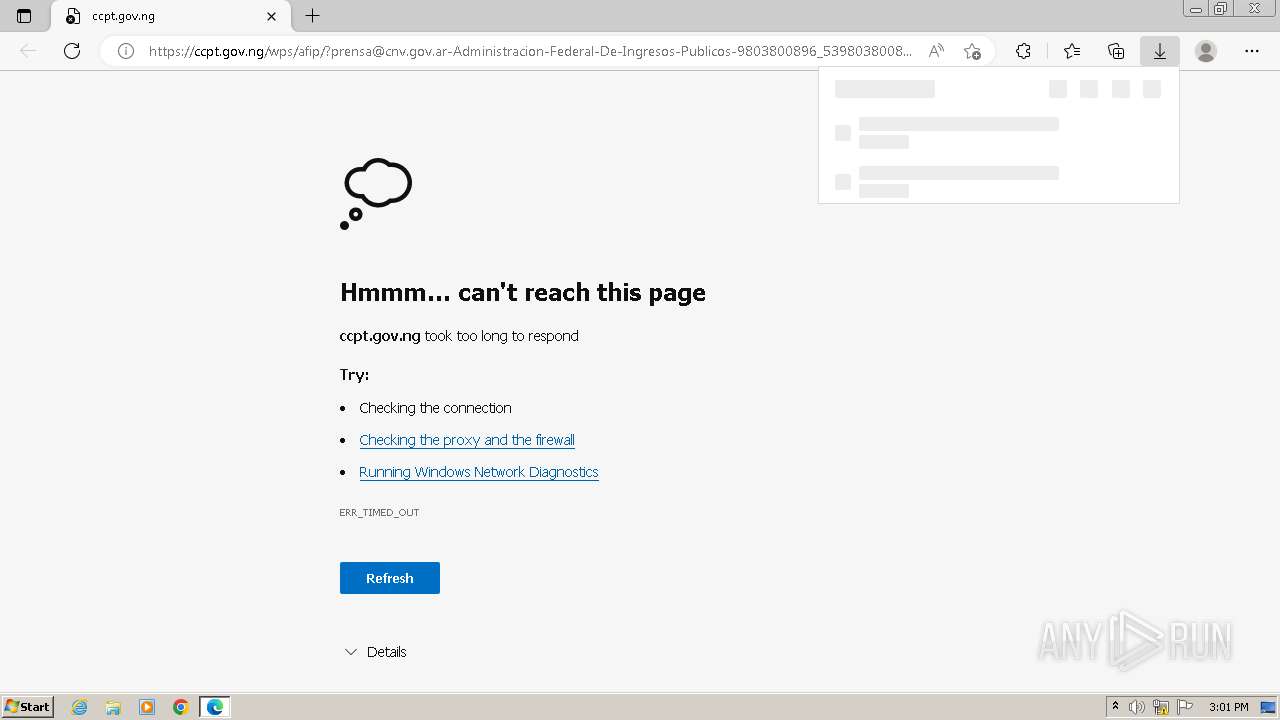Open the Extensions puzzle icon
Image resolution: width=1280 pixels, height=720 pixels.
(x=1023, y=51)
